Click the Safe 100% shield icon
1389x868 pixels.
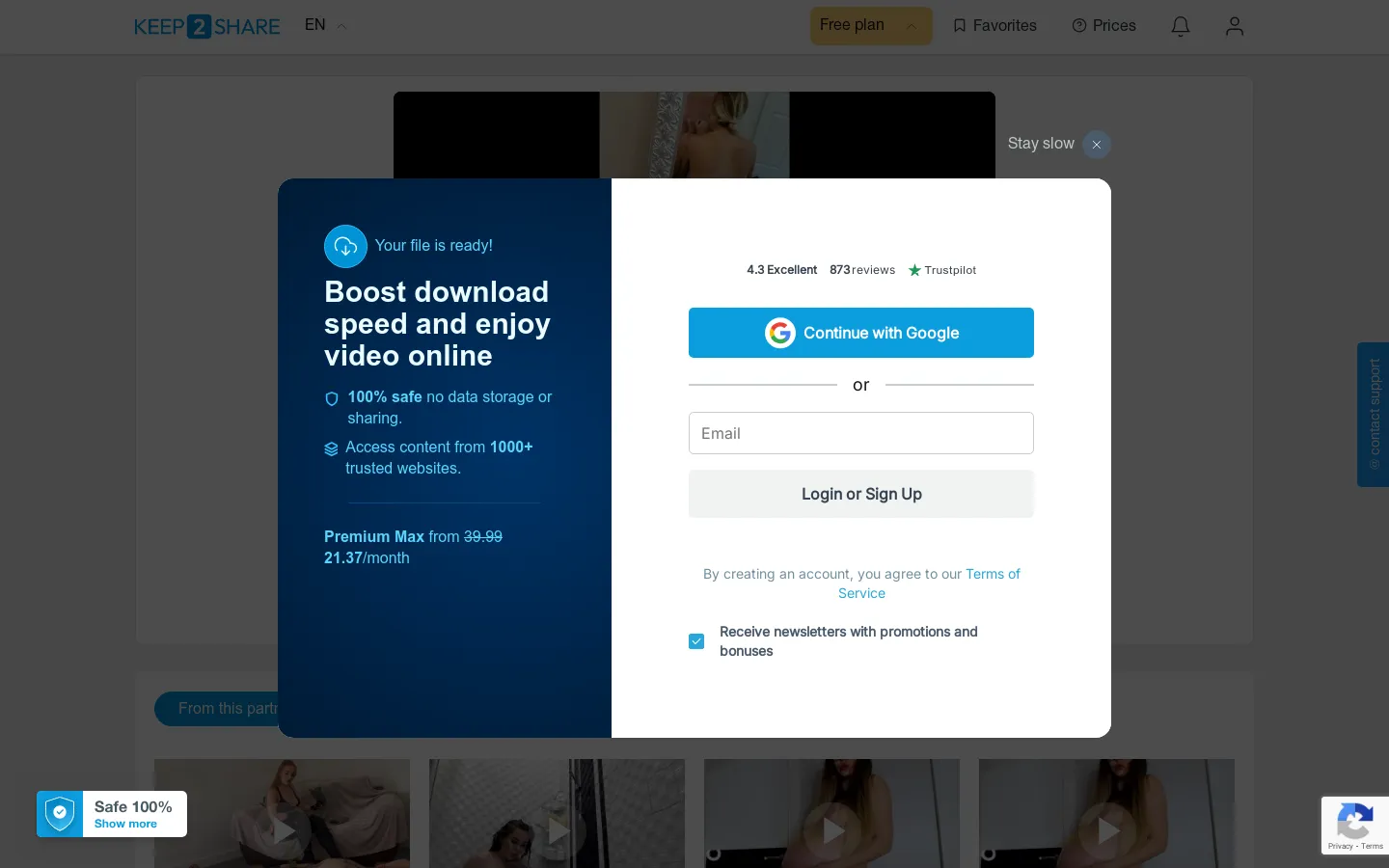click(x=60, y=814)
